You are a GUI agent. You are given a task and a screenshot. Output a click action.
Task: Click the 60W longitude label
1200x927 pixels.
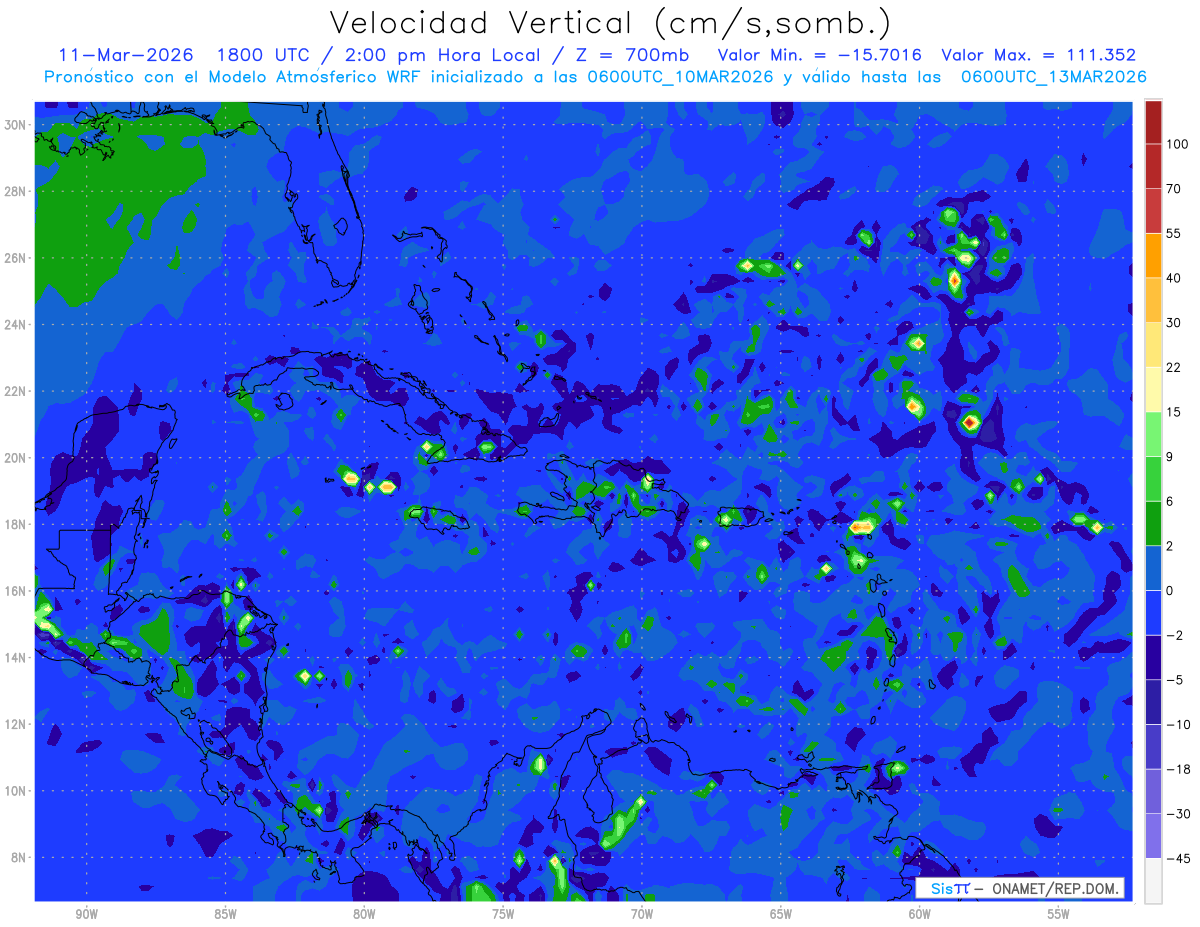(920, 914)
